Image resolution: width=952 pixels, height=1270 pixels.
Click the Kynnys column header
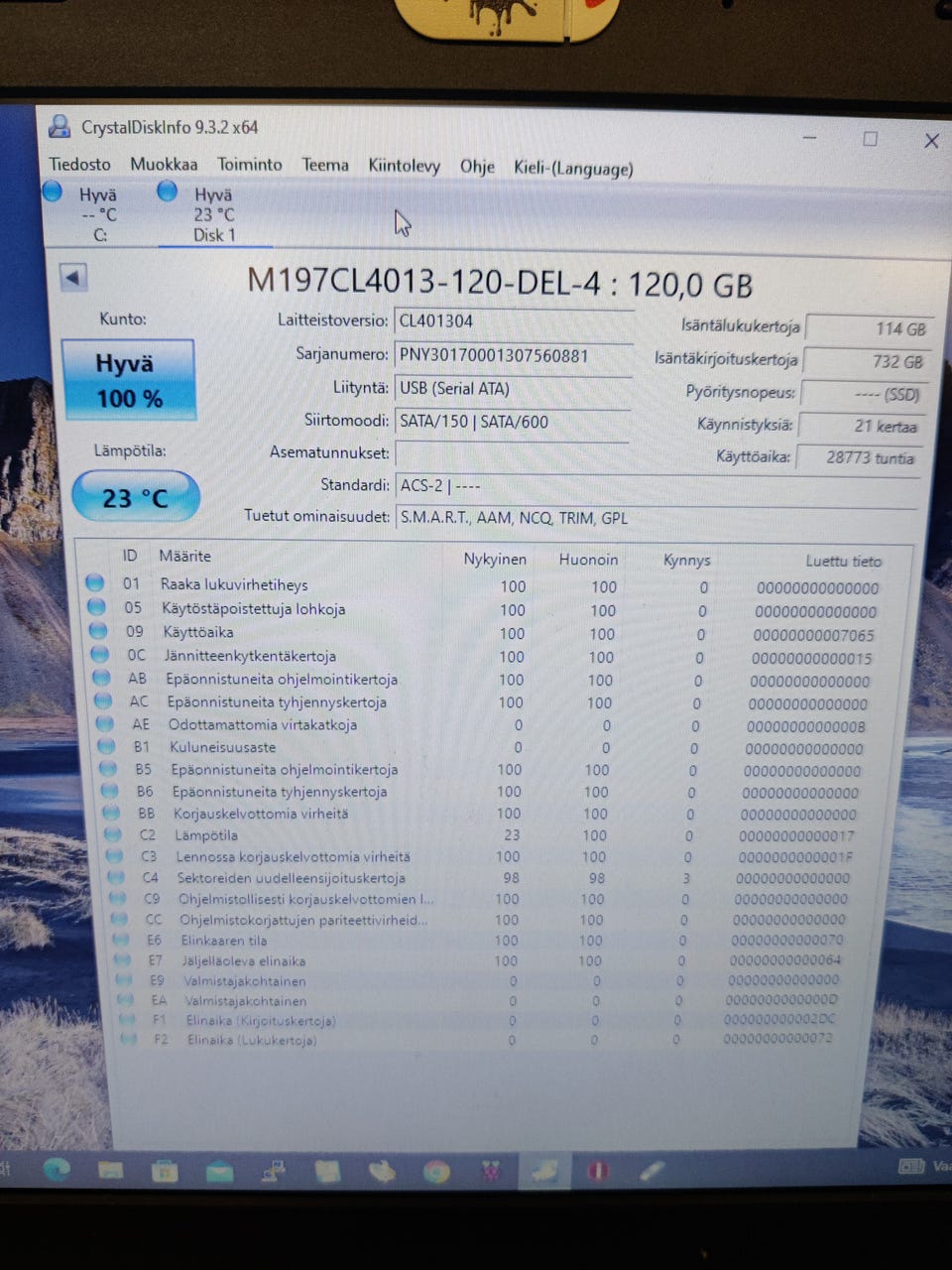point(686,561)
